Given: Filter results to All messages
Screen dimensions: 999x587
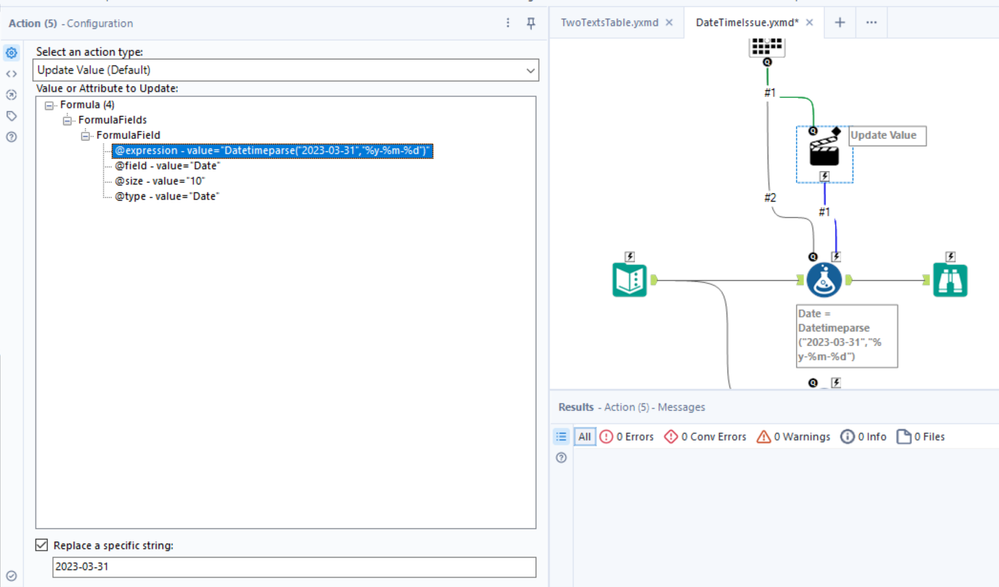Looking at the screenshot, I should click(584, 437).
